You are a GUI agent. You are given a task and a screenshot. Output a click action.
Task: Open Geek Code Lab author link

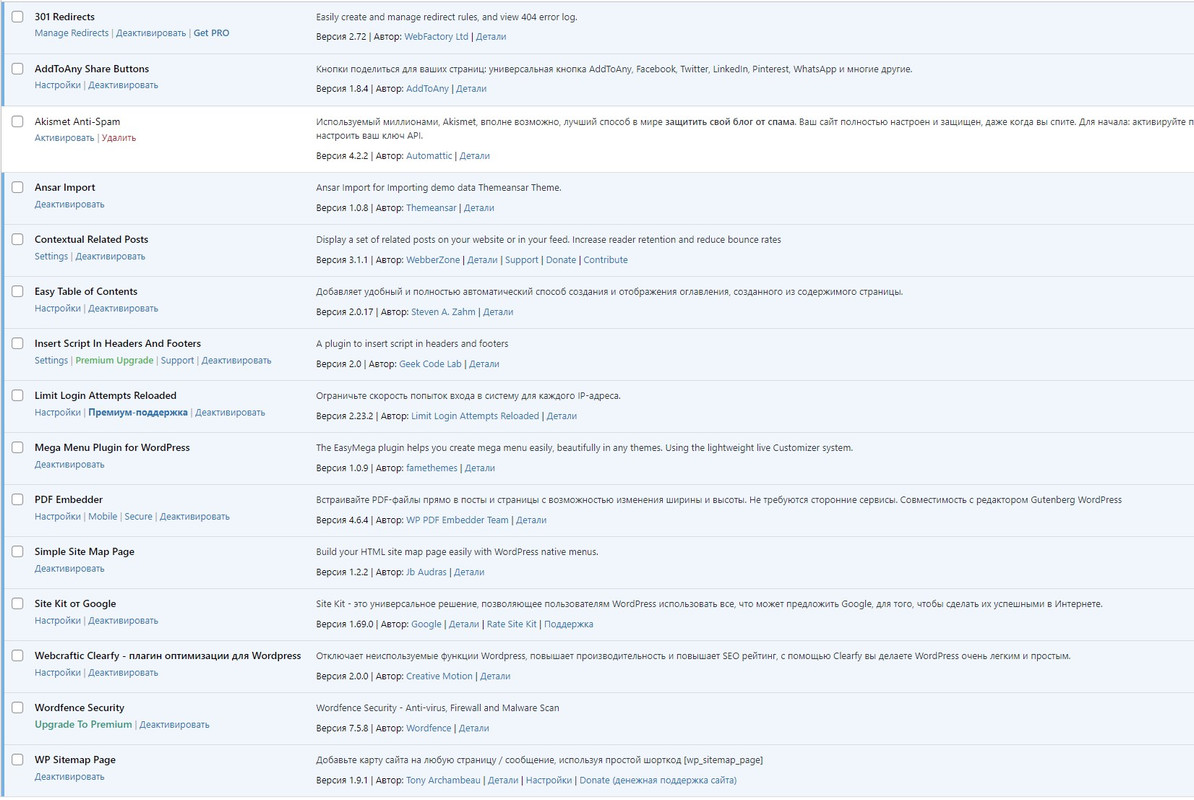coord(430,364)
